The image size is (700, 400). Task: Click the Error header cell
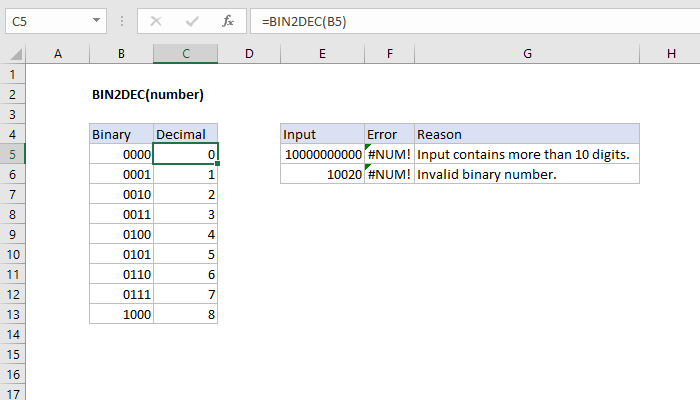coord(390,134)
